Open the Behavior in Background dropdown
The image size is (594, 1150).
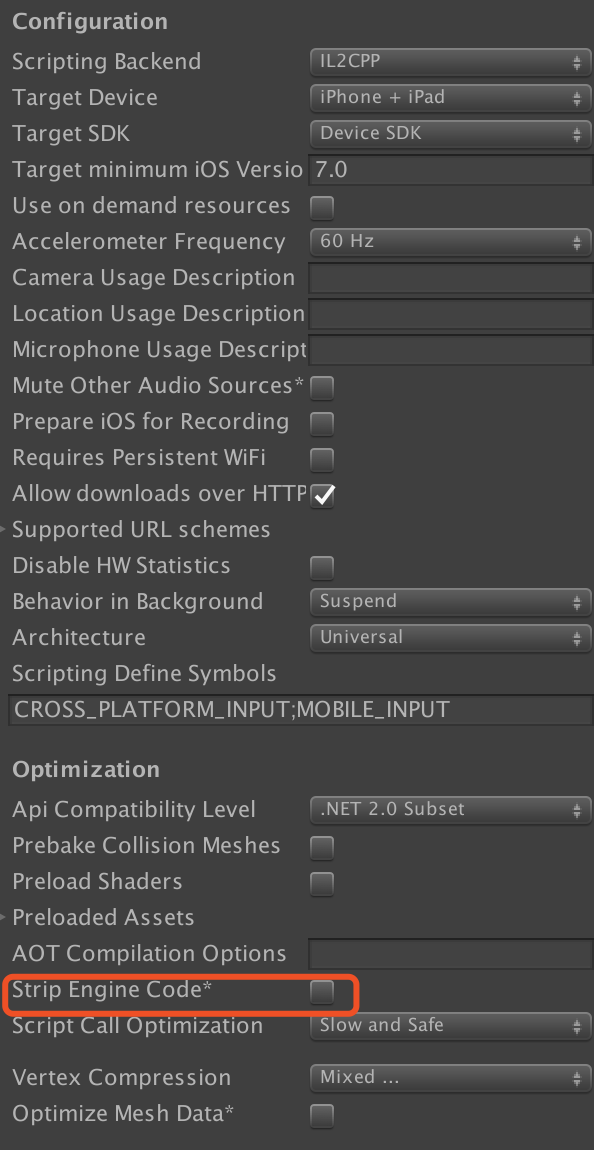click(x=450, y=602)
